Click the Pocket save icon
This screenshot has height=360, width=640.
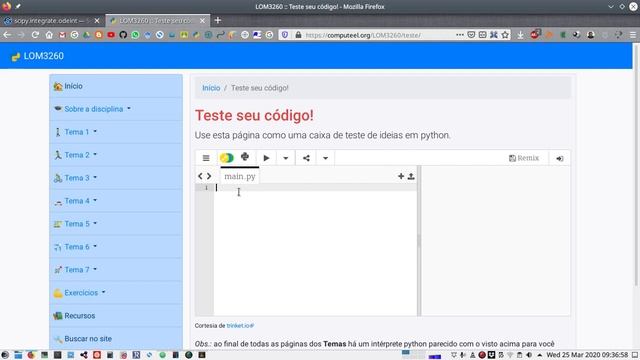(471, 35)
